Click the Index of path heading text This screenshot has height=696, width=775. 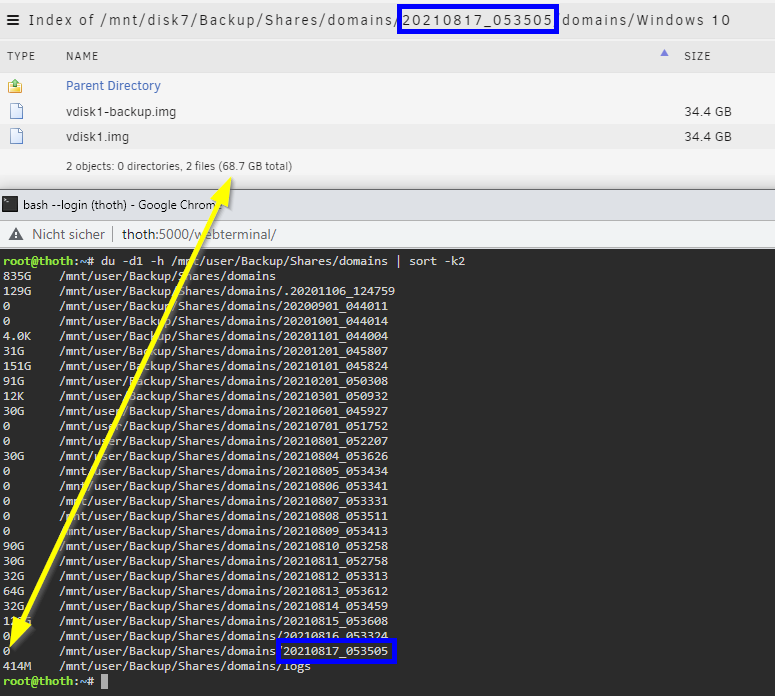pyautogui.click(x=379, y=20)
